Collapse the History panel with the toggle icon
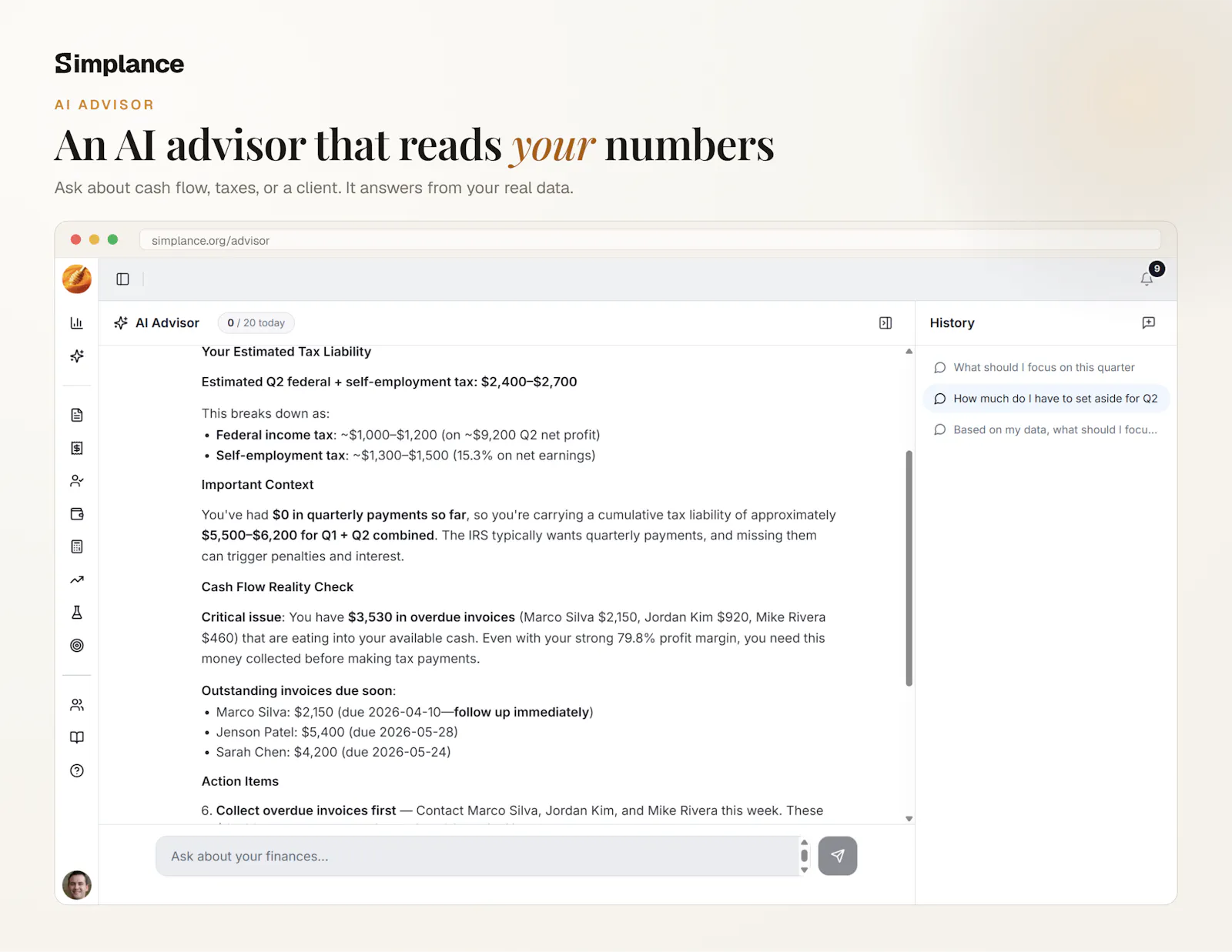The image size is (1232, 952). [885, 323]
